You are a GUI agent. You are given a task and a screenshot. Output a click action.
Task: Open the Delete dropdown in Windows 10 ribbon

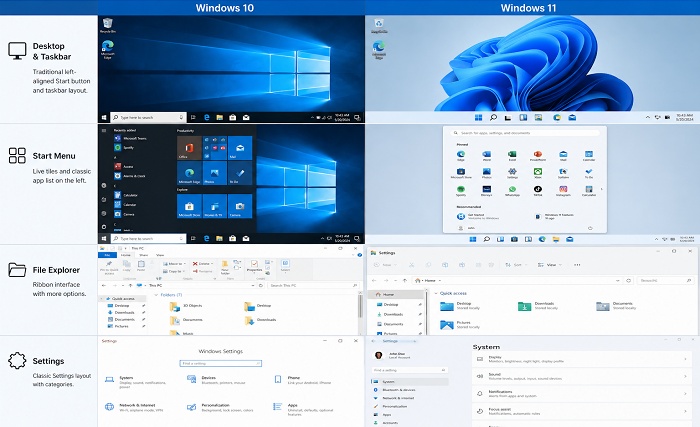(202, 264)
